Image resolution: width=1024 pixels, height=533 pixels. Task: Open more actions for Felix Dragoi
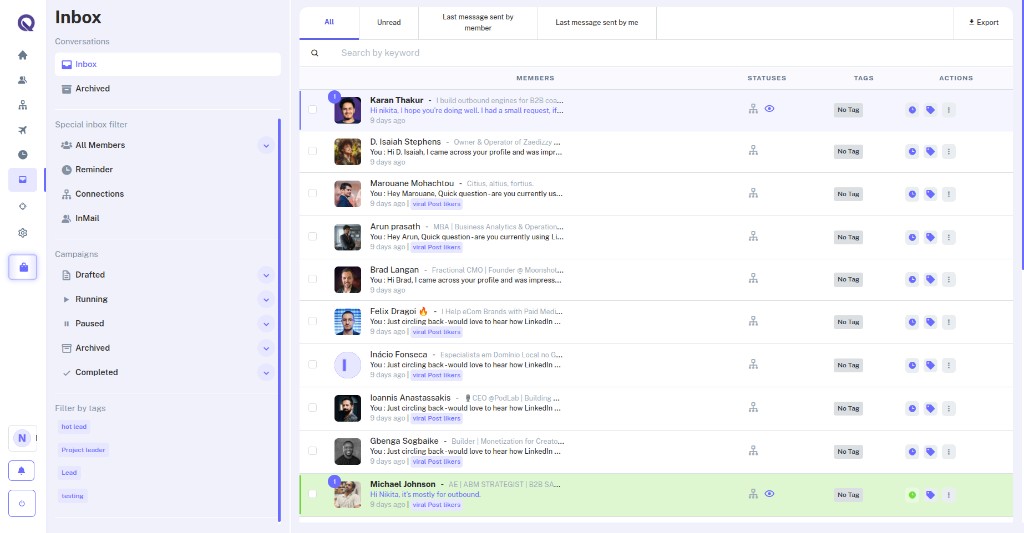click(949, 322)
